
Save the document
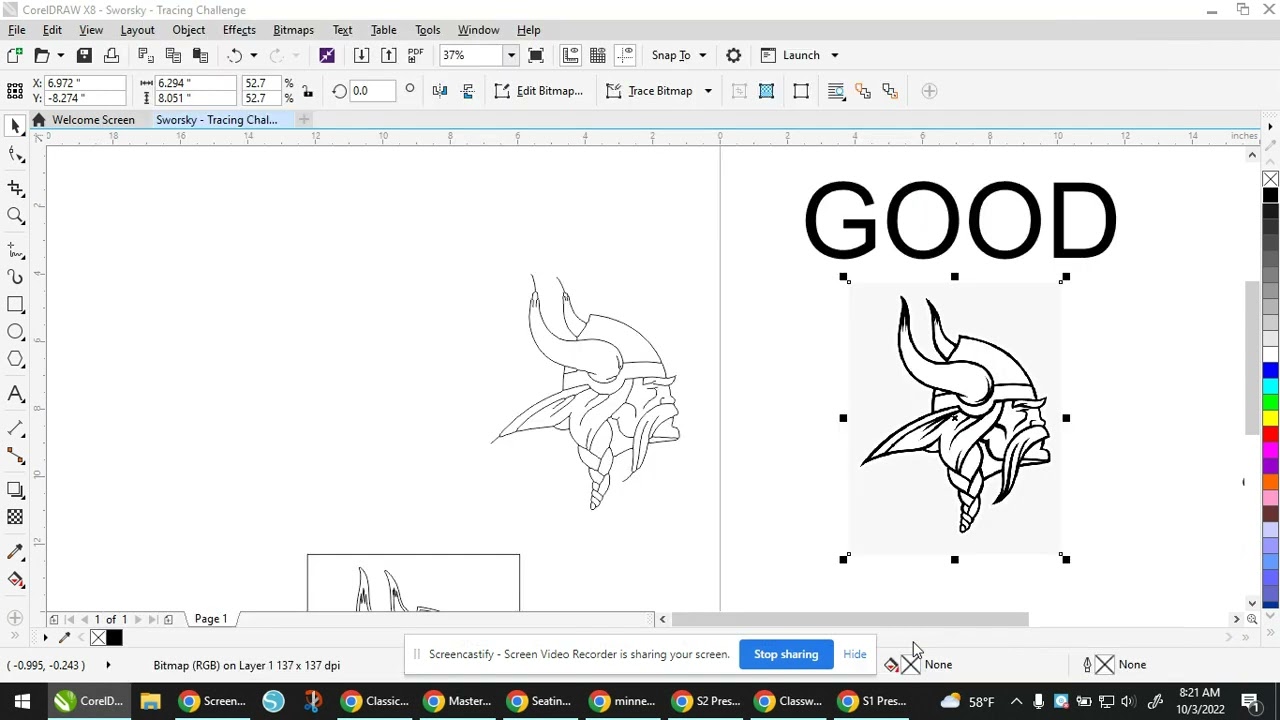point(84,55)
